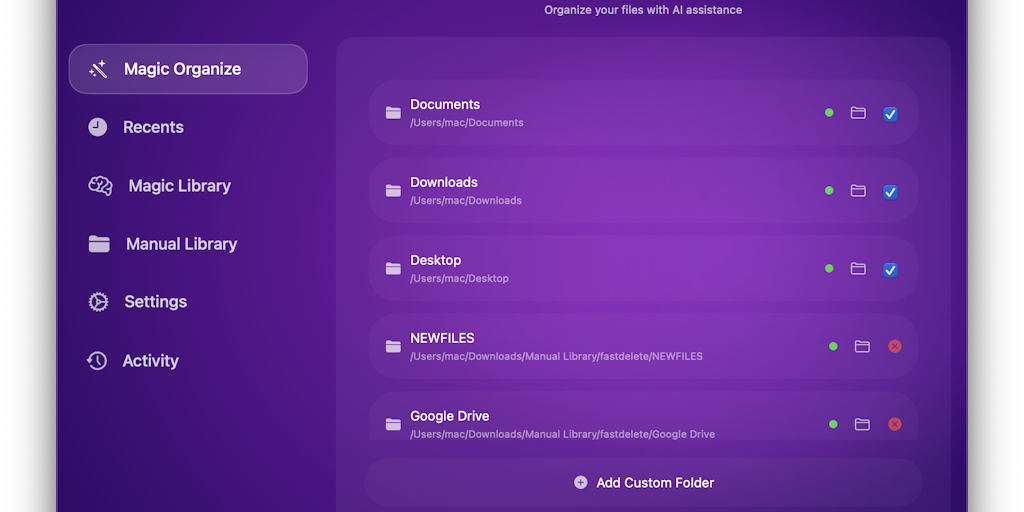Click the green status dot for Documents
The image size is (1024, 512).
tap(829, 113)
